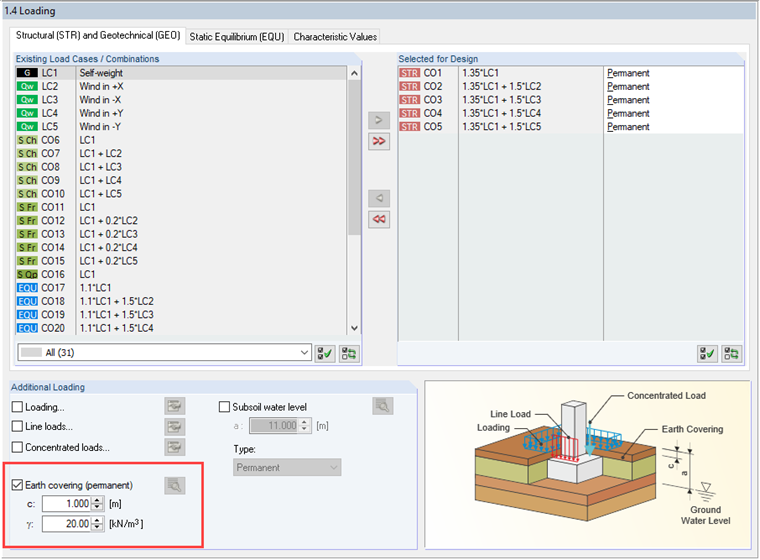Enable the Loading checkbox

click(x=17, y=406)
